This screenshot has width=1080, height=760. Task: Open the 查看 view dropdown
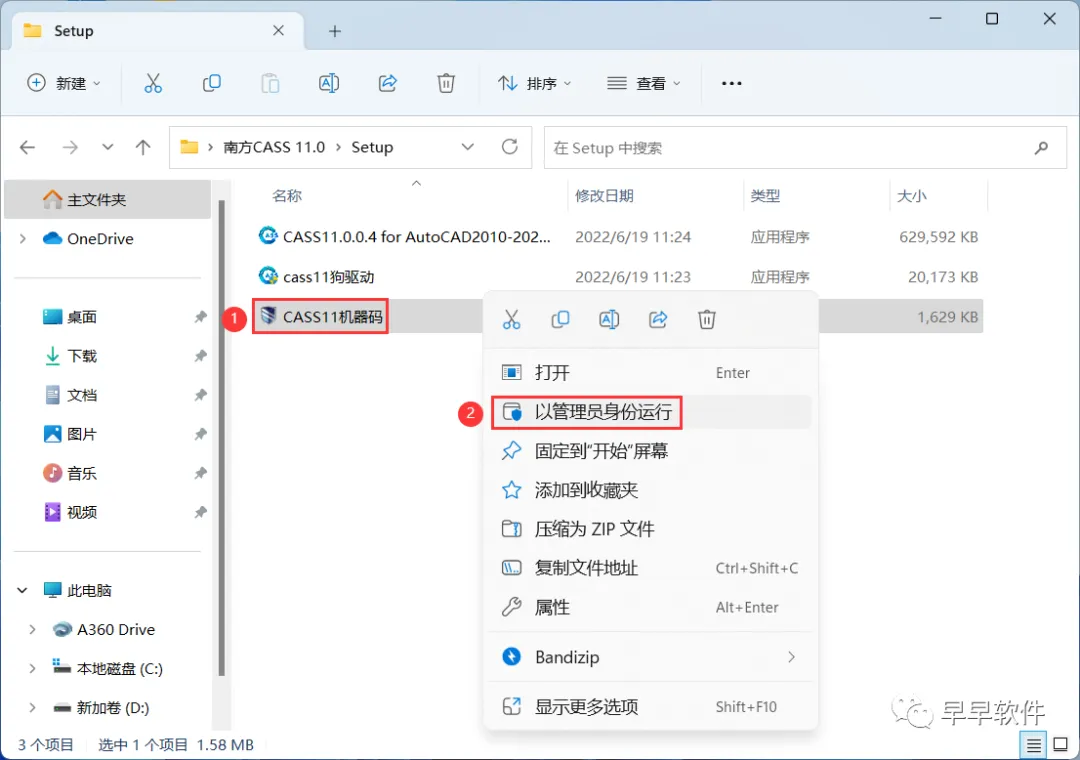point(643,83)
